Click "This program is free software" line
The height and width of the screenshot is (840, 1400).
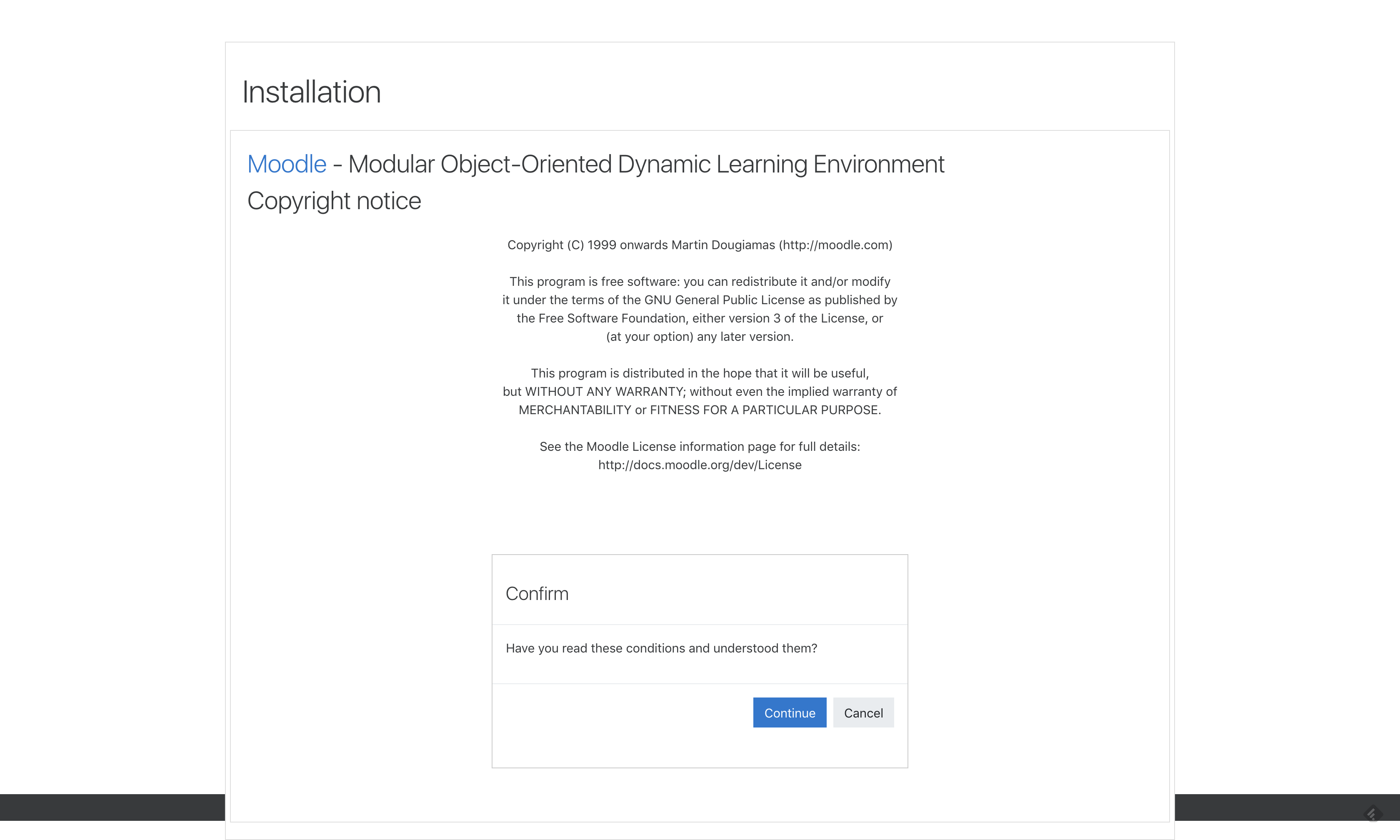700,281
